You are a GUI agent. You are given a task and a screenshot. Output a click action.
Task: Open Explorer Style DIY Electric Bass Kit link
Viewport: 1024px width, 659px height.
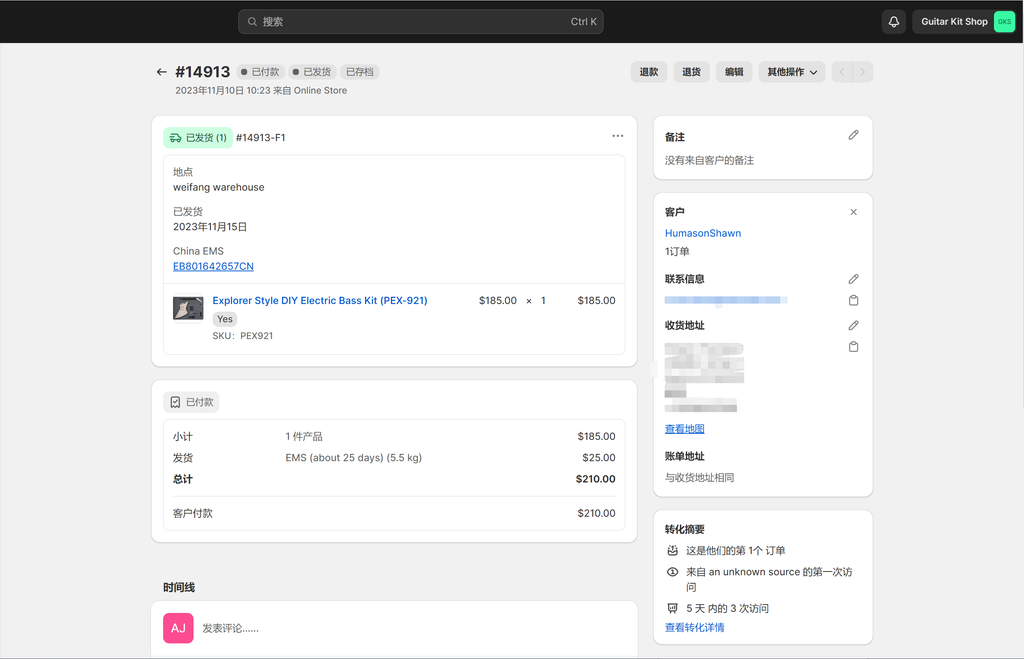[320, 300]
